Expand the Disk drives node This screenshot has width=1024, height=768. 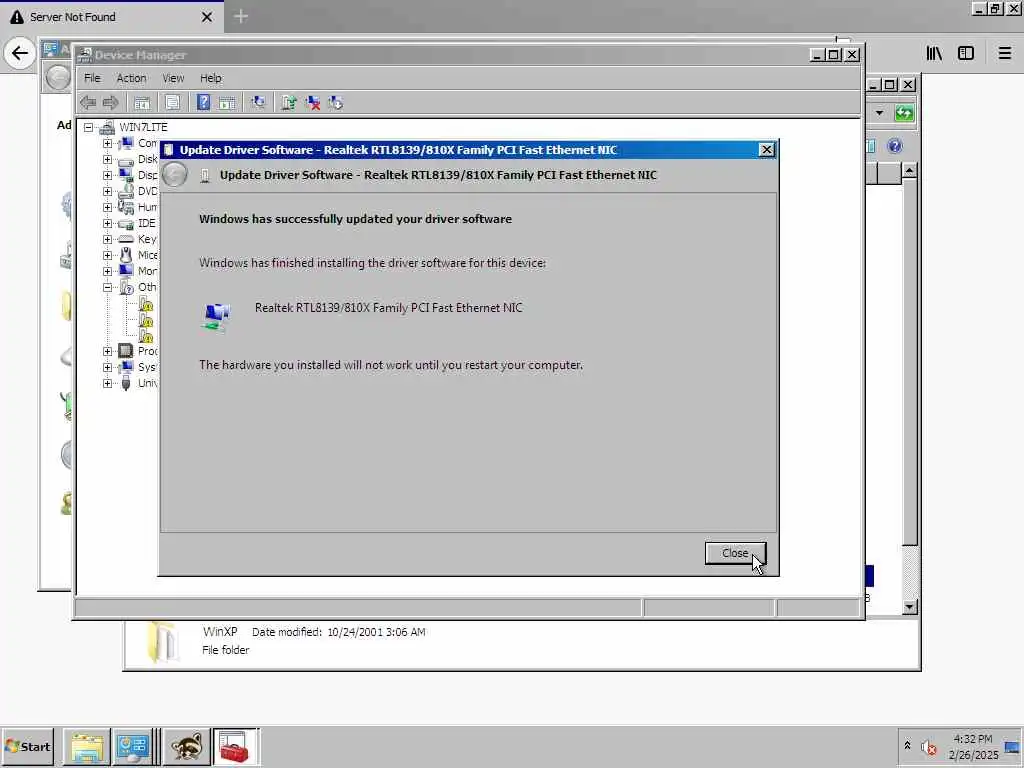pyautogui.click(x=107, y=159)
